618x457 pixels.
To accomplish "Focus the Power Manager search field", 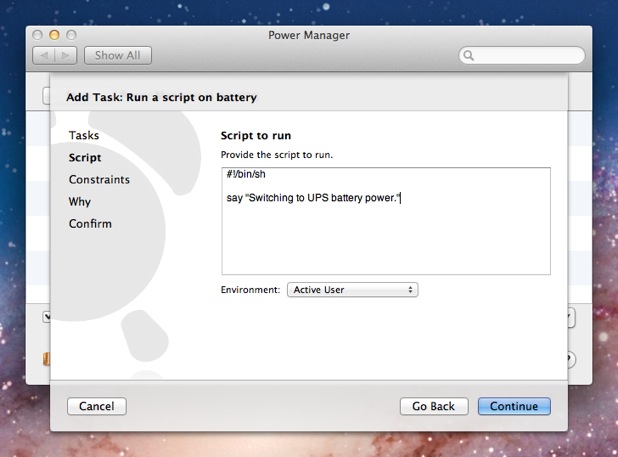I will 525,56.
